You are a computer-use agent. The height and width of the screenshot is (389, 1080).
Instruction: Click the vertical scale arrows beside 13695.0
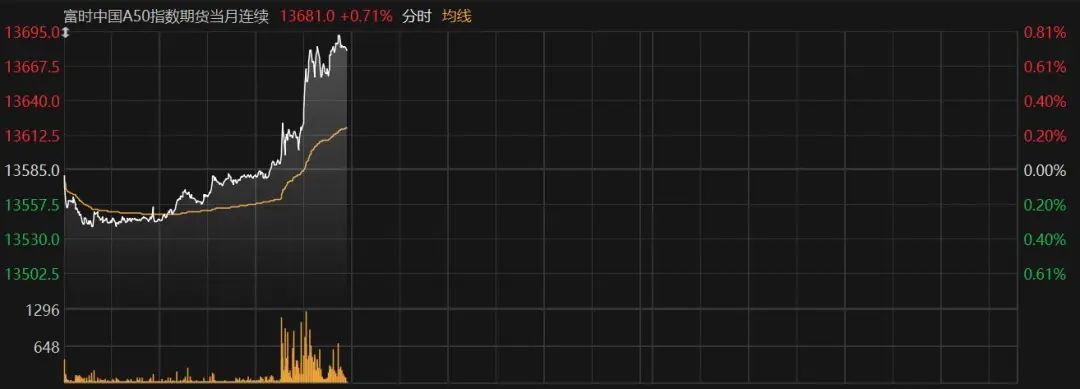66,32
